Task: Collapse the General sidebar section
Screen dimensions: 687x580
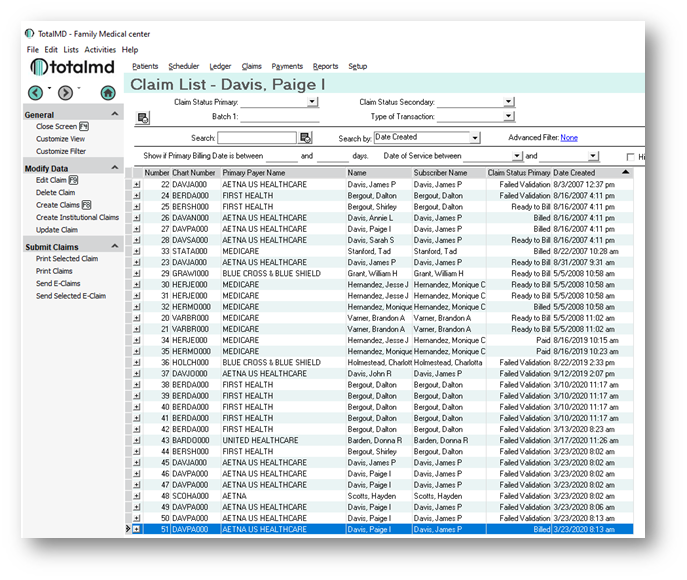Action: click(115, 115)
